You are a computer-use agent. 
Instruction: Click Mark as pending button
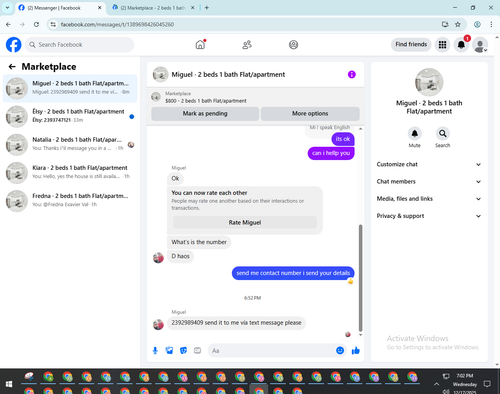point(205,114)
